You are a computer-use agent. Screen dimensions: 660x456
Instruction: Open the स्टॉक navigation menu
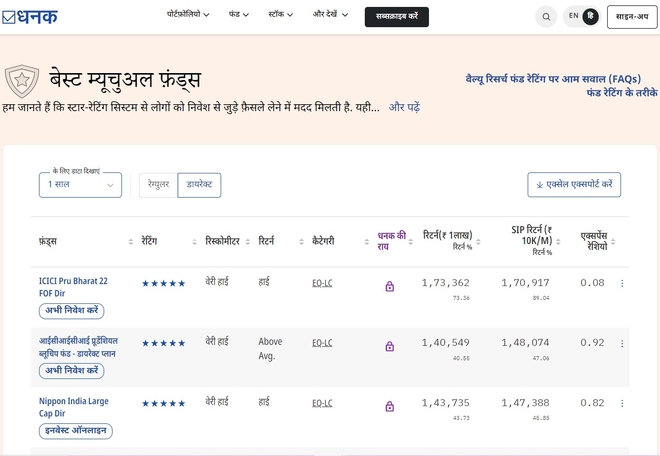click(x=284, y=16)
